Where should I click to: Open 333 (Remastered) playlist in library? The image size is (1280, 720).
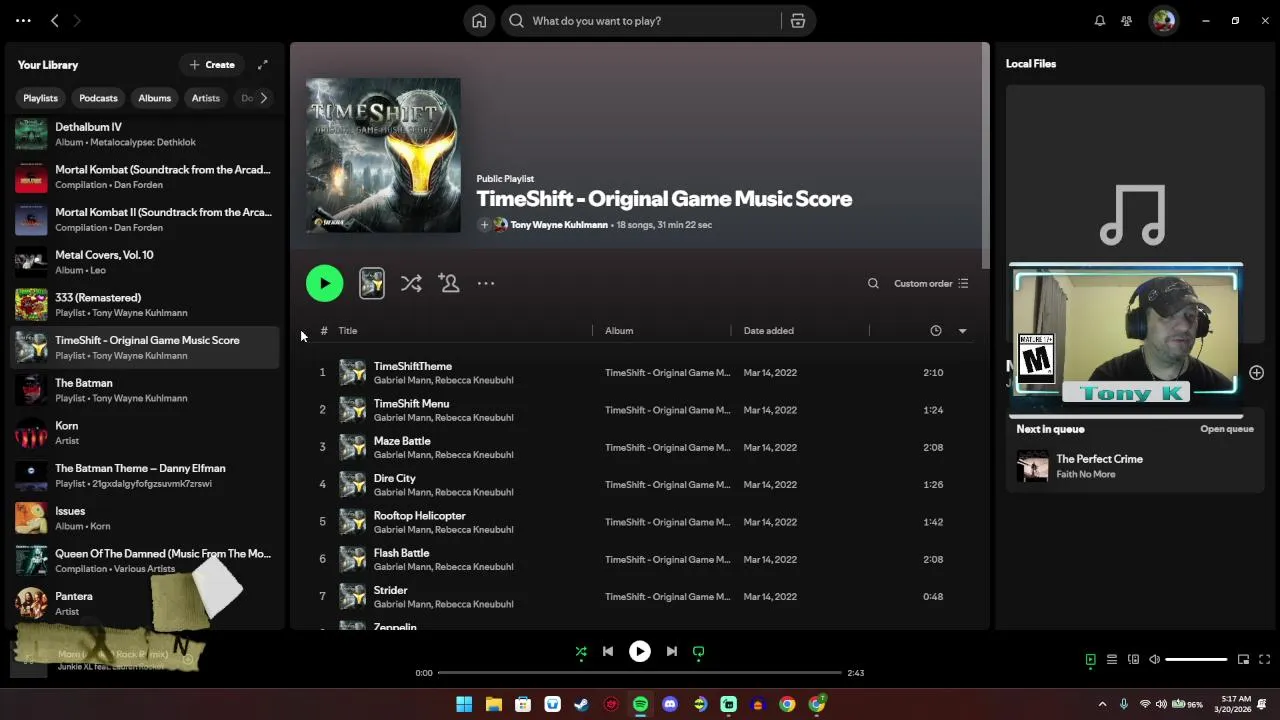(145, 305)
